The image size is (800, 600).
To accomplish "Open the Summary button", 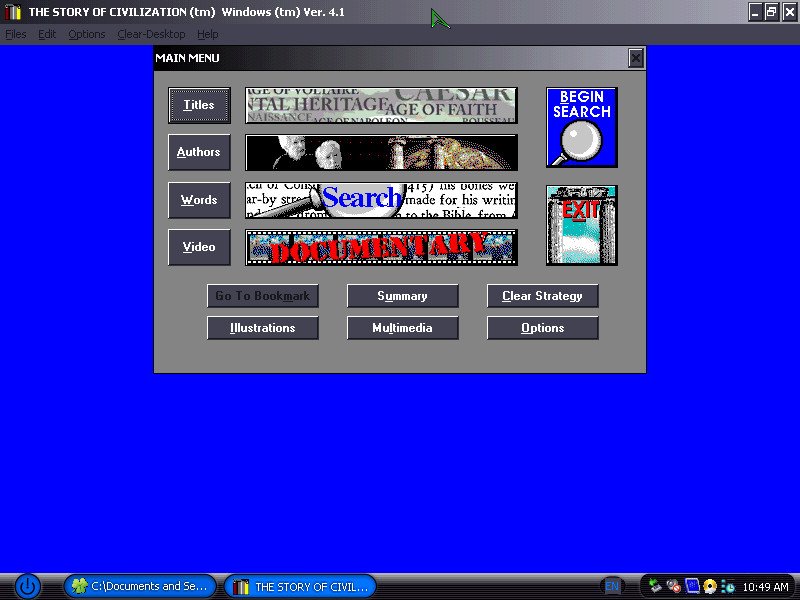I will point(403,296).
